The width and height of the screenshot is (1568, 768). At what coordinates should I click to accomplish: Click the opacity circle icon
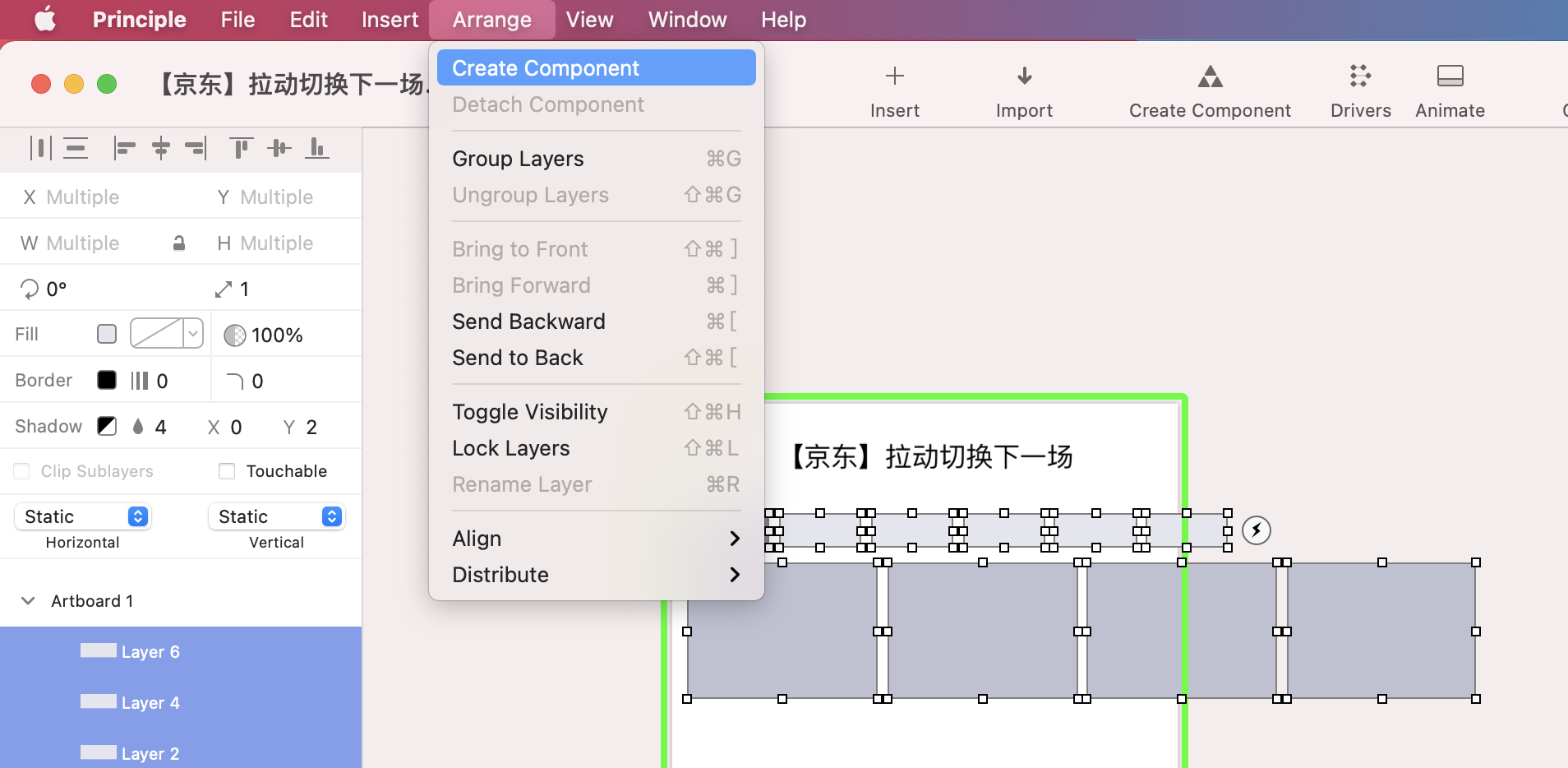(235, 335)
